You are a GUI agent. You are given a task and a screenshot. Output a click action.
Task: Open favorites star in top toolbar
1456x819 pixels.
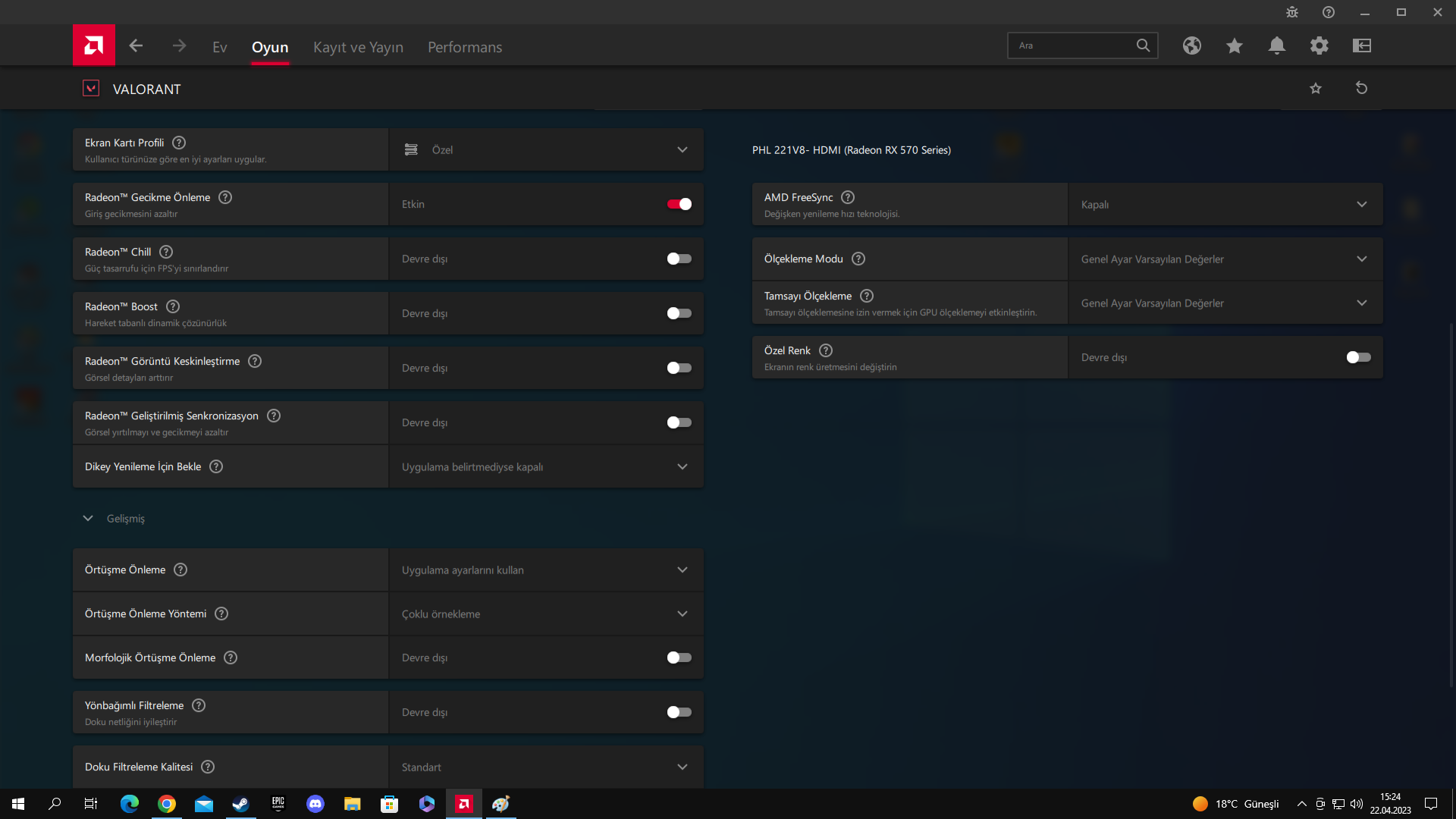coord(1235,45)
